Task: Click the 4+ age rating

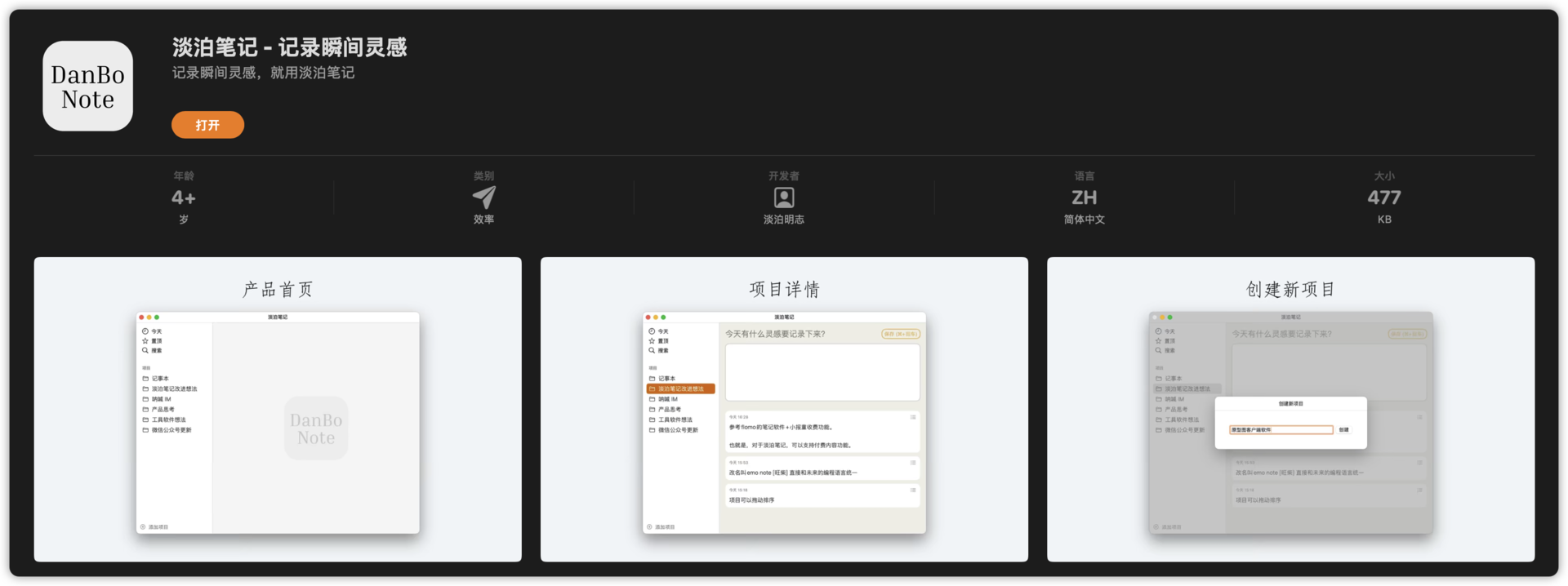Action: (183, 198)
